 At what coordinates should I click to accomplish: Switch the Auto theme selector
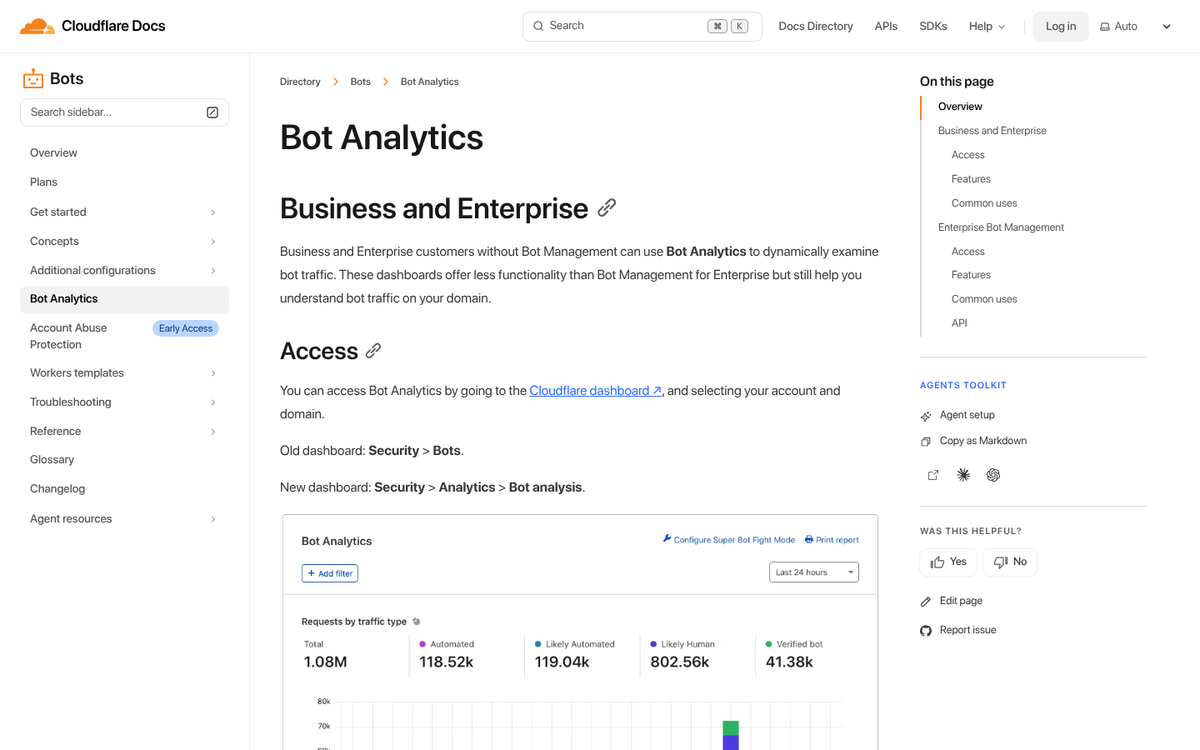[x=1118, y=25]
